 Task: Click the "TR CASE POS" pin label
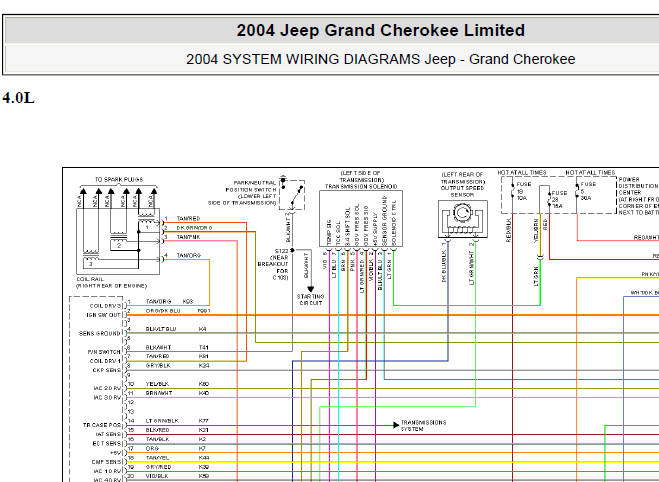102,425
